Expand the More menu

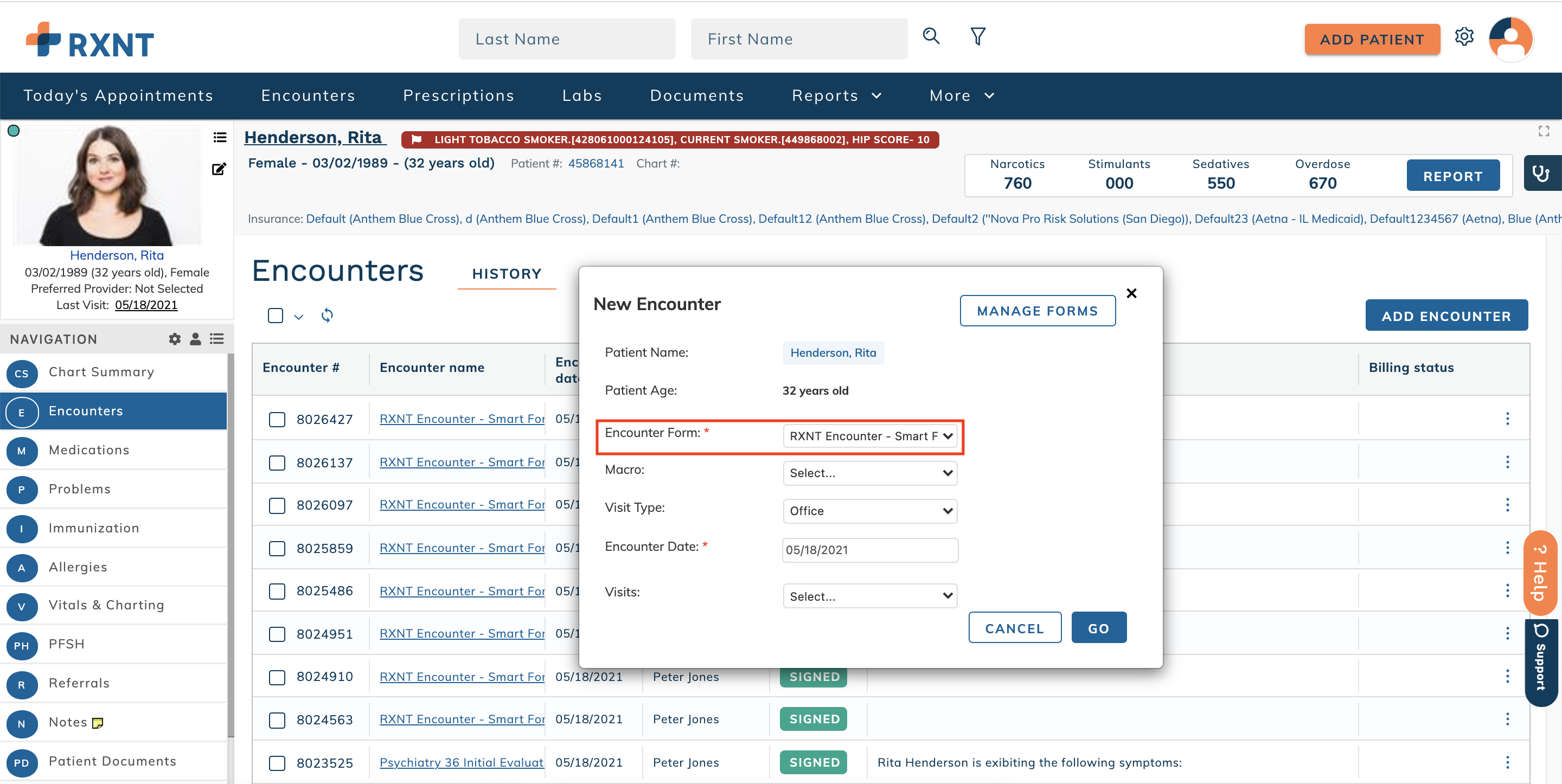(x=962, y=95)
